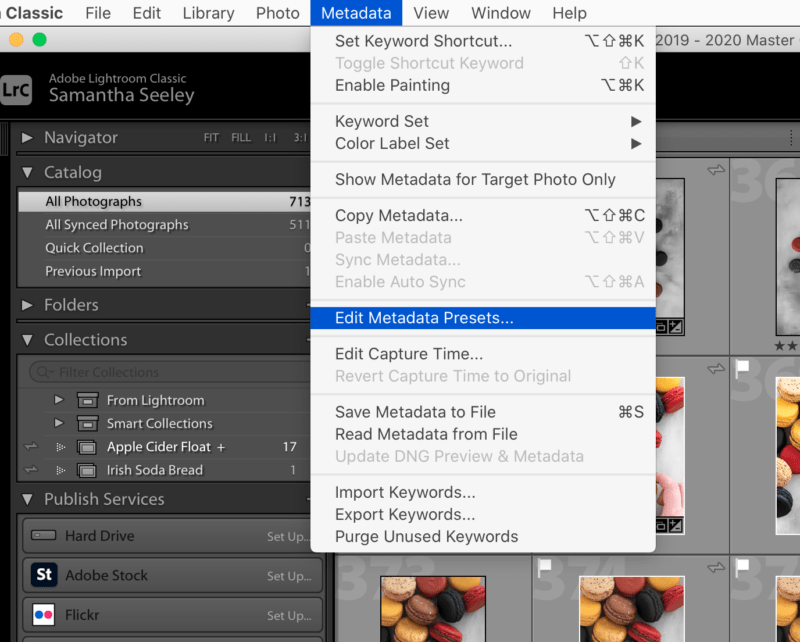Click Set Up for Flickr
Image resolution: width=800 pixels, height=642 pixels.
coord(289,616)
